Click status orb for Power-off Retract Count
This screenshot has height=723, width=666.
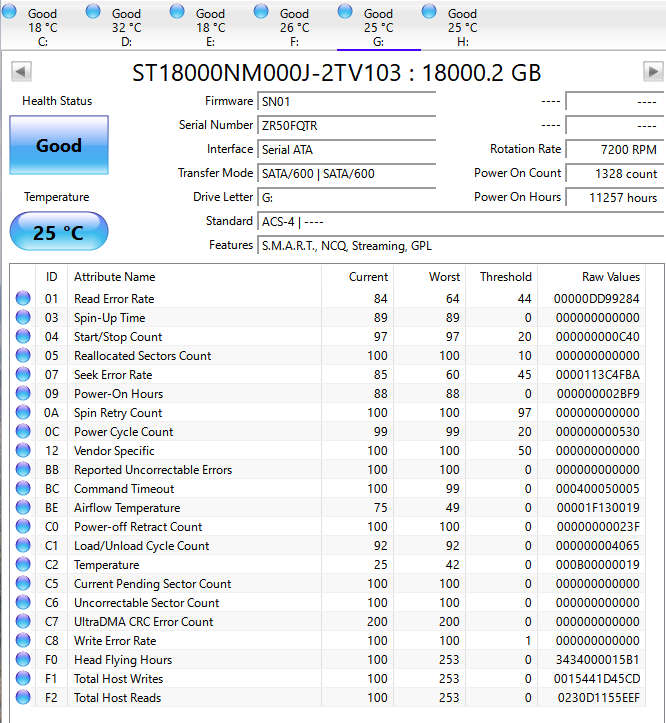coord(23,526)
